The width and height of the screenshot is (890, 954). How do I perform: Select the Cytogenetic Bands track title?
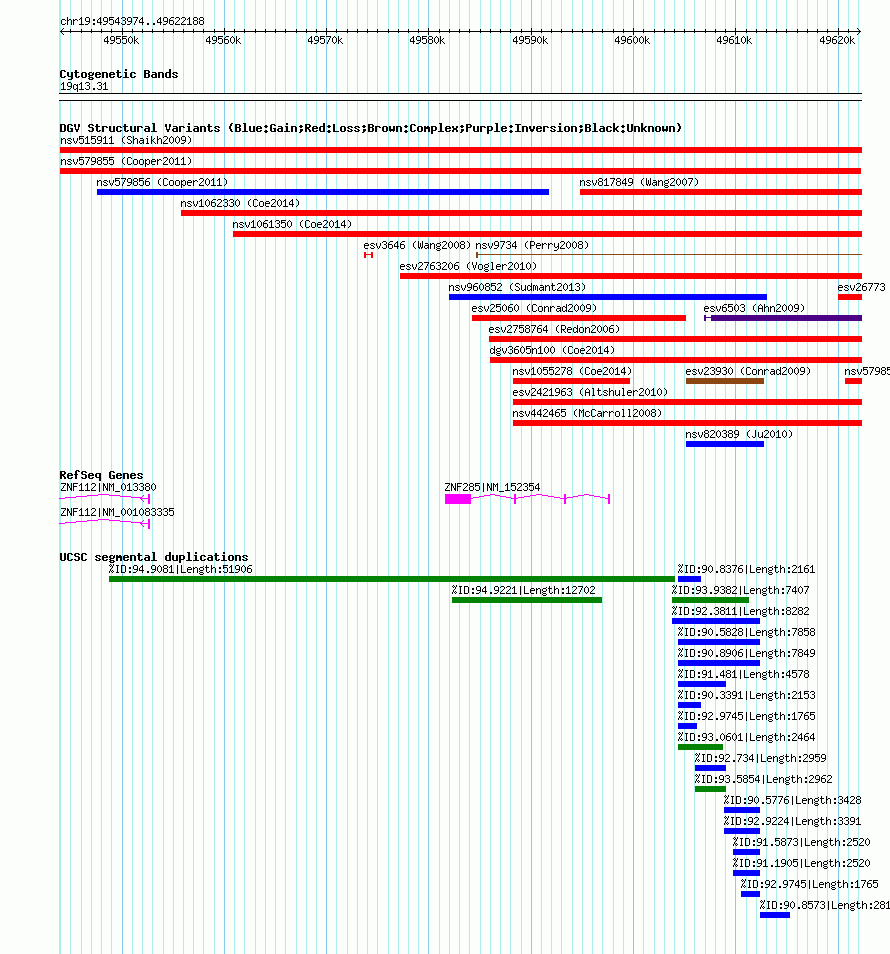tap(119, 74)
